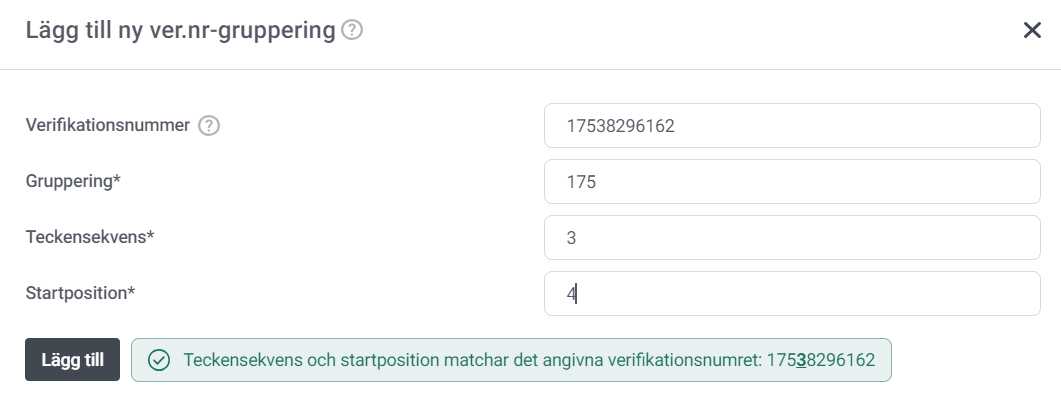Focus the Verifikationsnummer input field
1061x405 pixels.
tap(792, 126)
